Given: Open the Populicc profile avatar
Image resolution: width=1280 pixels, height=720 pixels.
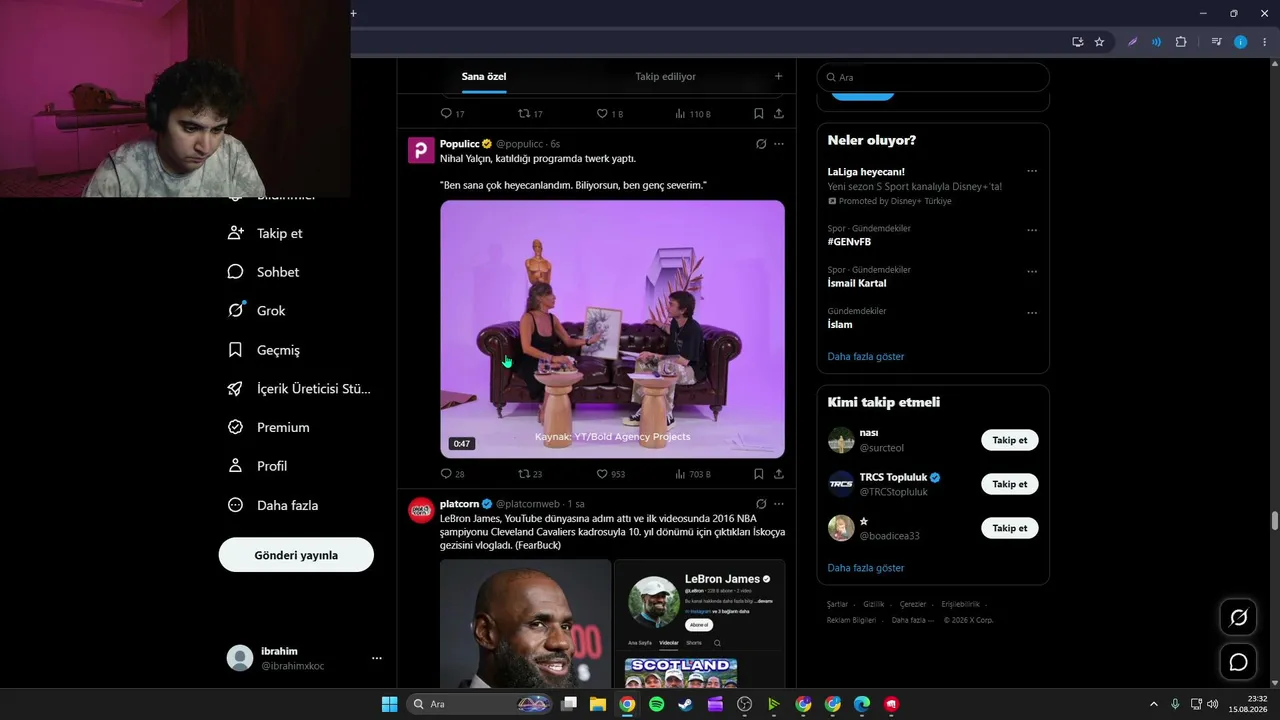Looking at the screenshot, I should 421,150.
